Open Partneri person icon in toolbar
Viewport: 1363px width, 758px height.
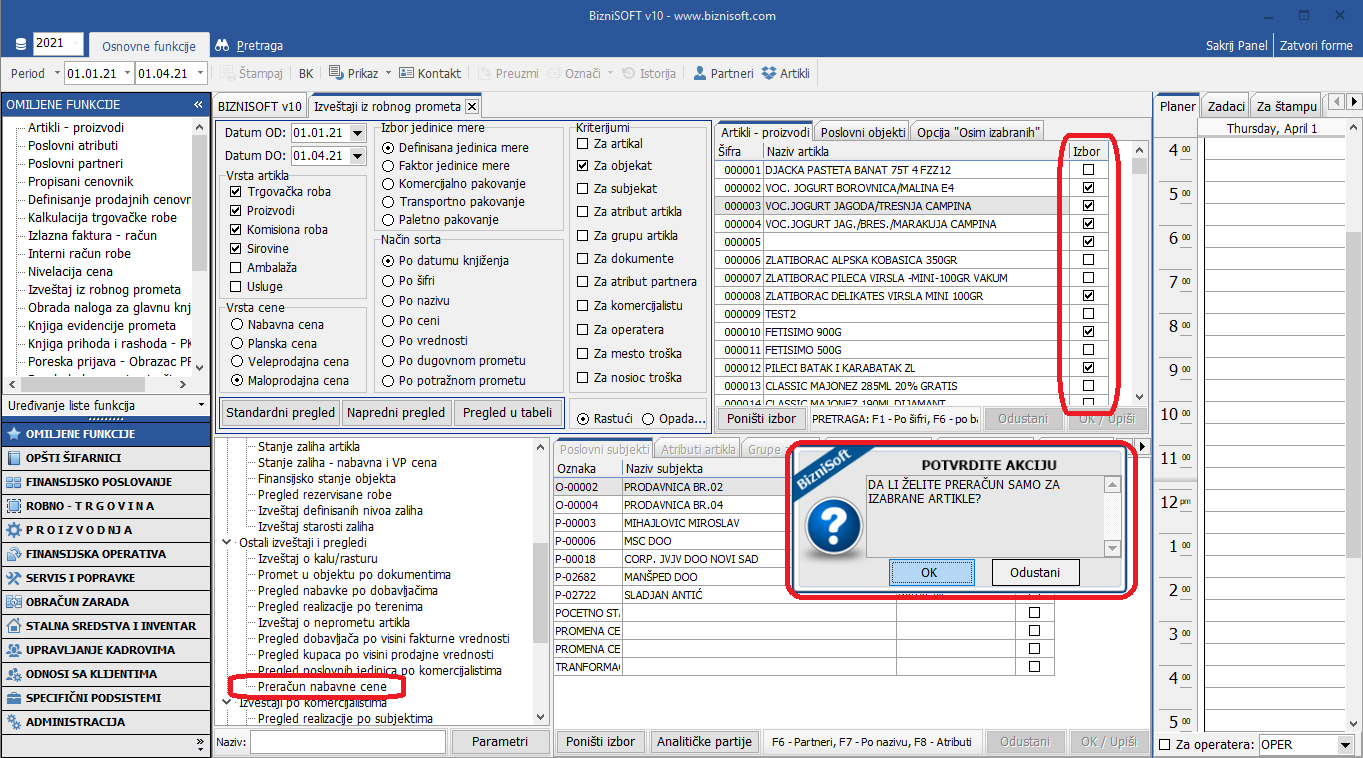(700, 73)
